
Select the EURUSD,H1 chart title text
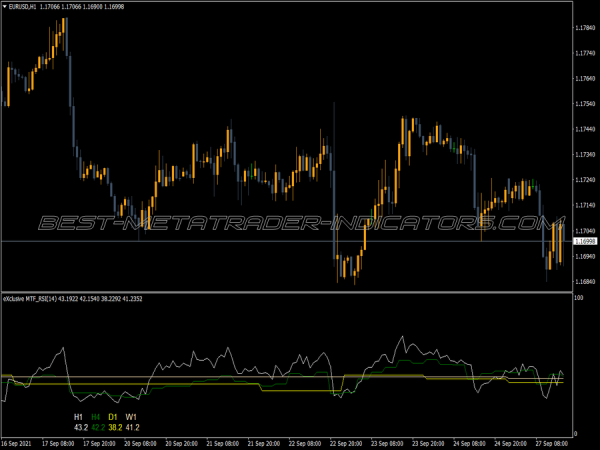coord(22,7)
